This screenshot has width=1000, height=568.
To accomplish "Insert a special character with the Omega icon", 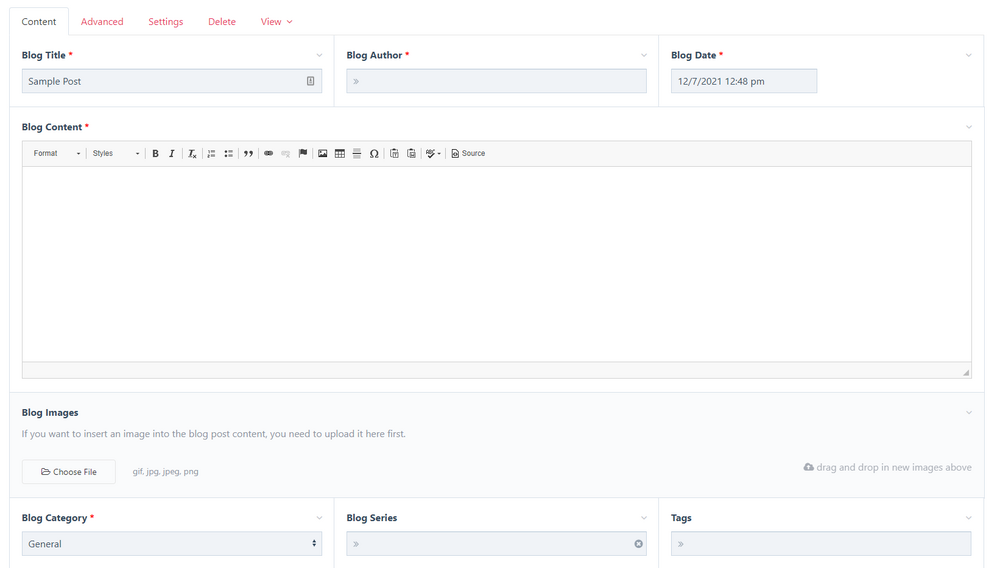I will tap(374, 154).
